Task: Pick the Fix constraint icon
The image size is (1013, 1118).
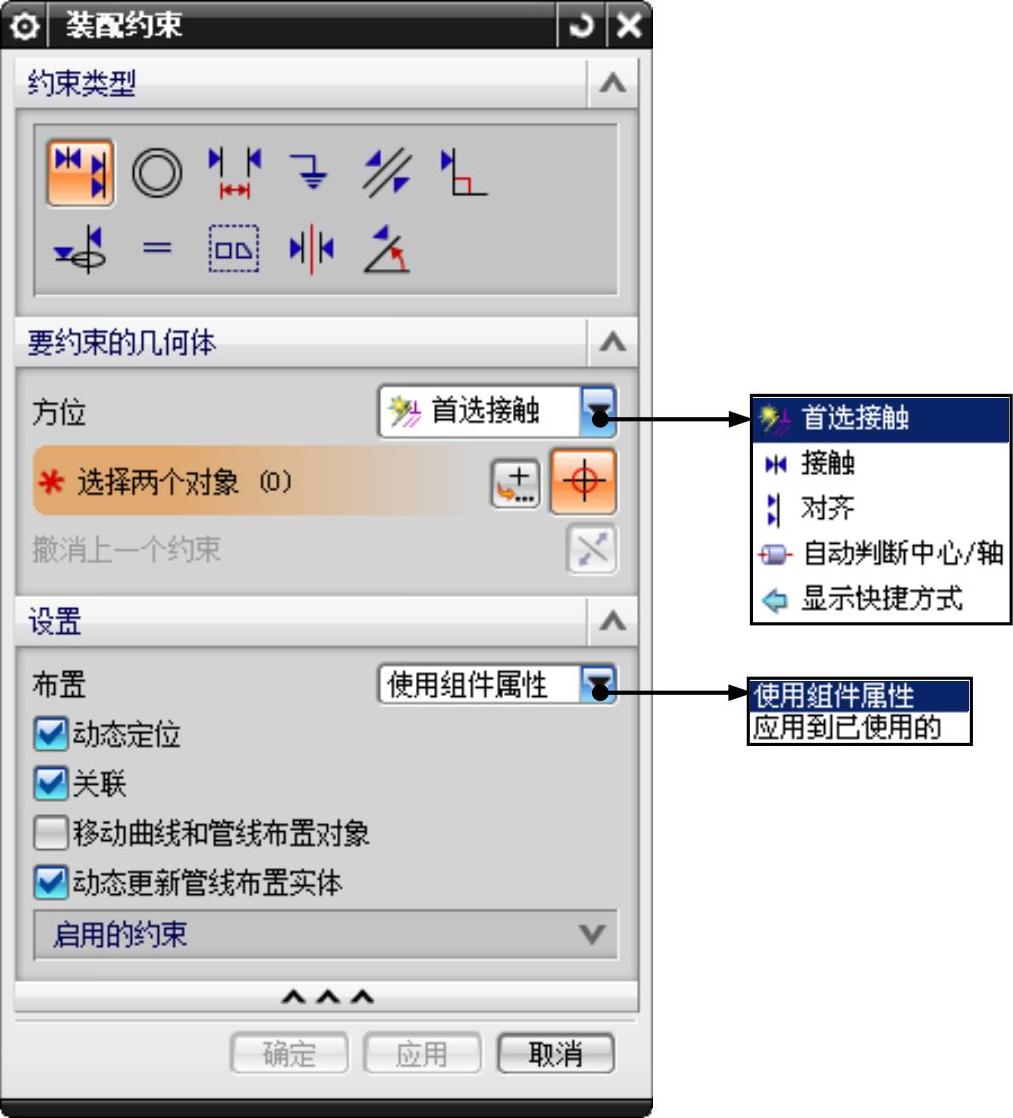Action: pos(310,173)
